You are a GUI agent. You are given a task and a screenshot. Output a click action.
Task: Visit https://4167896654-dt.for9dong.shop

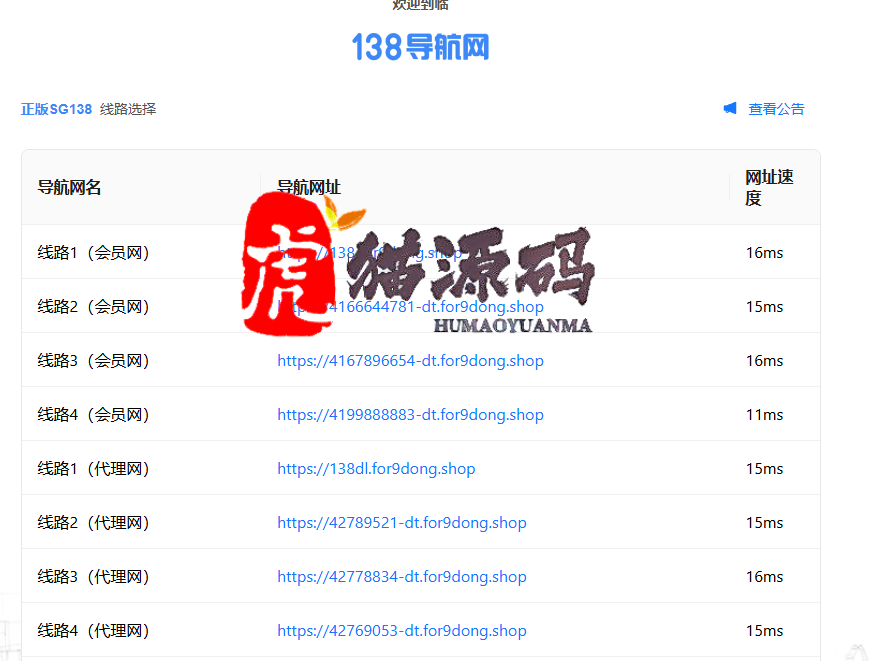point(410,361)
